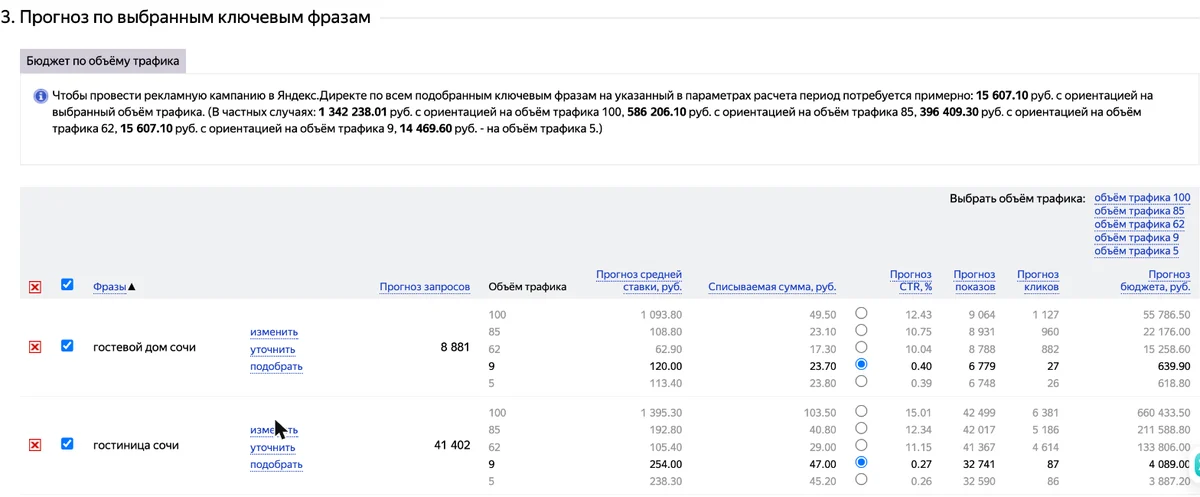The width and height of the screenshot is (1200, 497).
Task: Choose the объём трафика 62 link
Action: point(1139,224)
